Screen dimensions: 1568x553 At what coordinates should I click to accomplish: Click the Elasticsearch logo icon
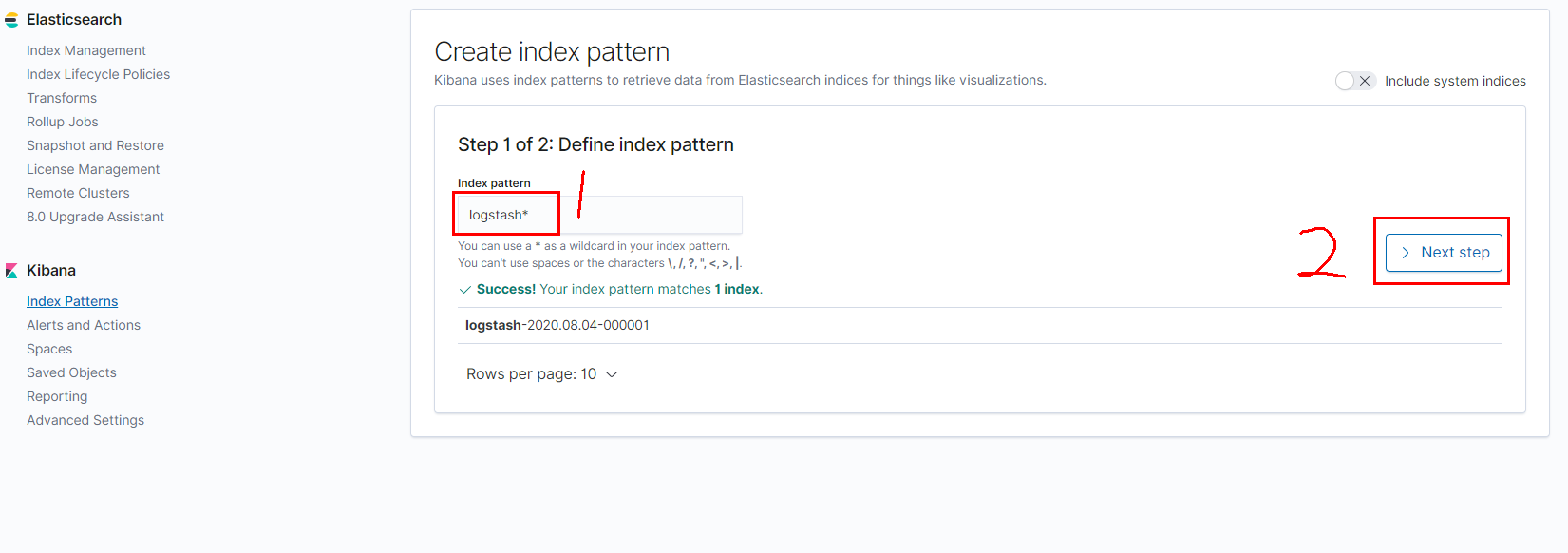point(11,20)
